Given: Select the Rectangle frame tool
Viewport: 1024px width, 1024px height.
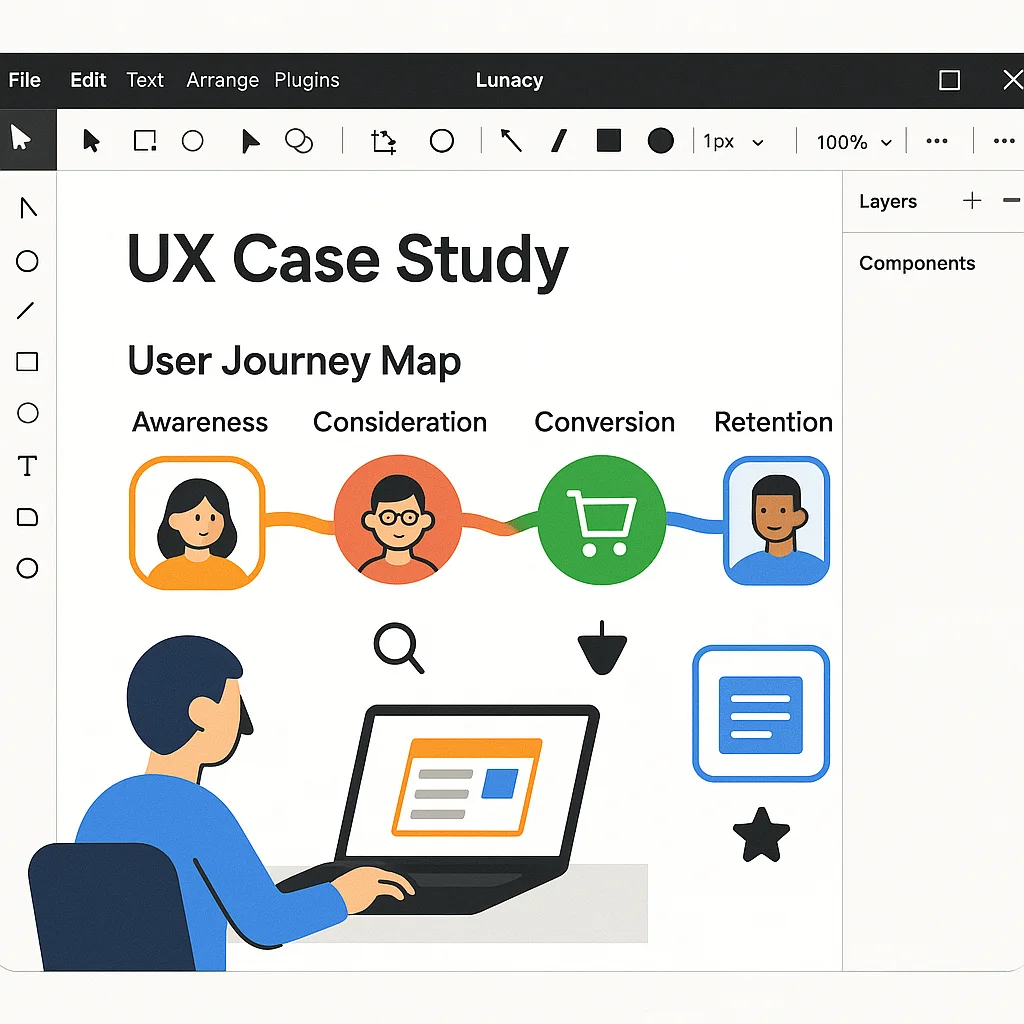Looking at the screenshot, I should [144, 141].
